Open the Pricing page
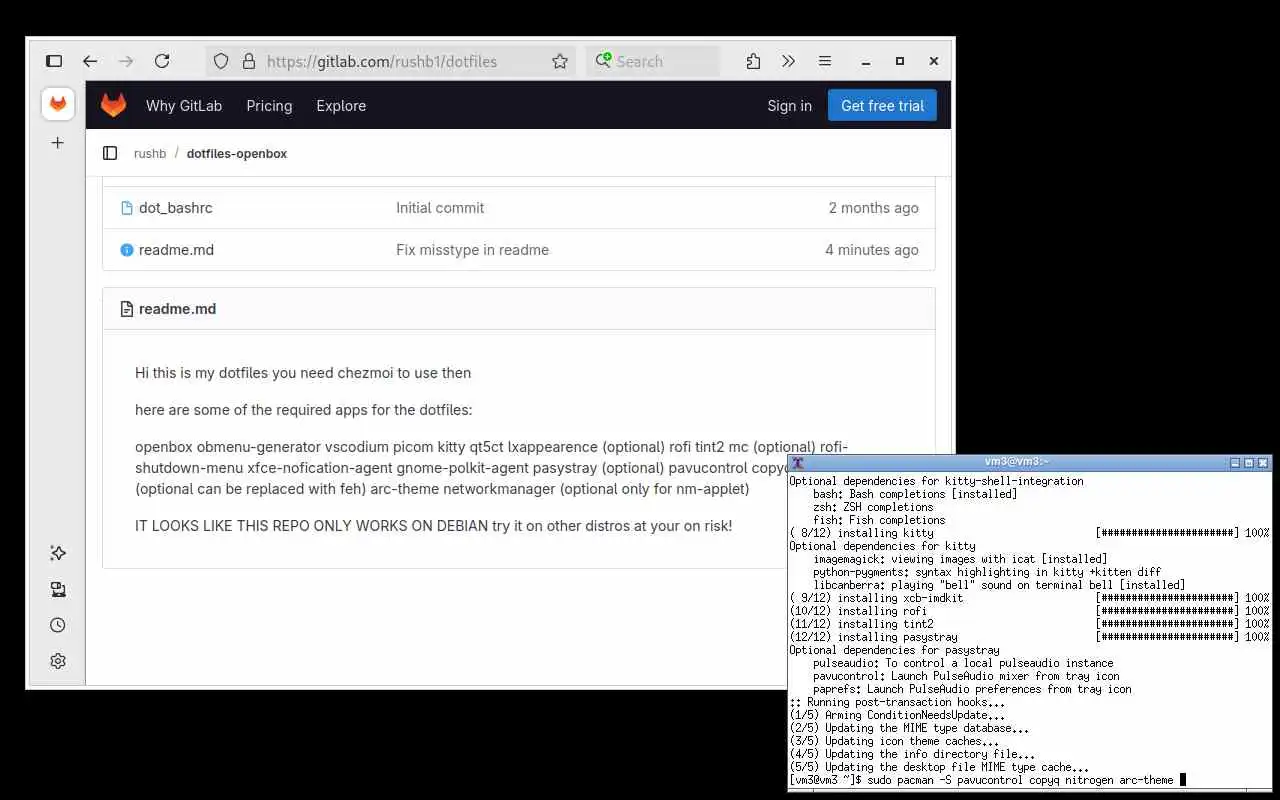Viewport: 1280px width, 800px height. [x=269, y=106]
